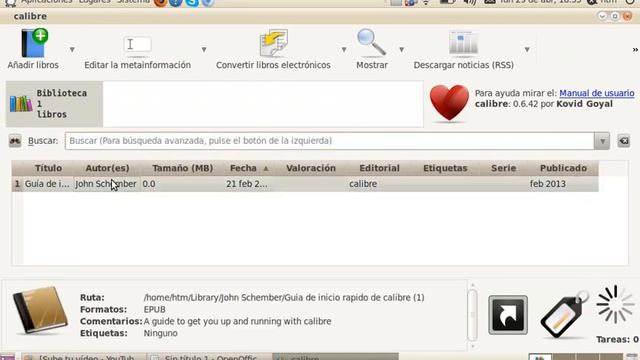This screenshot has height=360, width=640.
Task: Click the EPUB format text
Action: pyautogui.click(x=154, y=309)
